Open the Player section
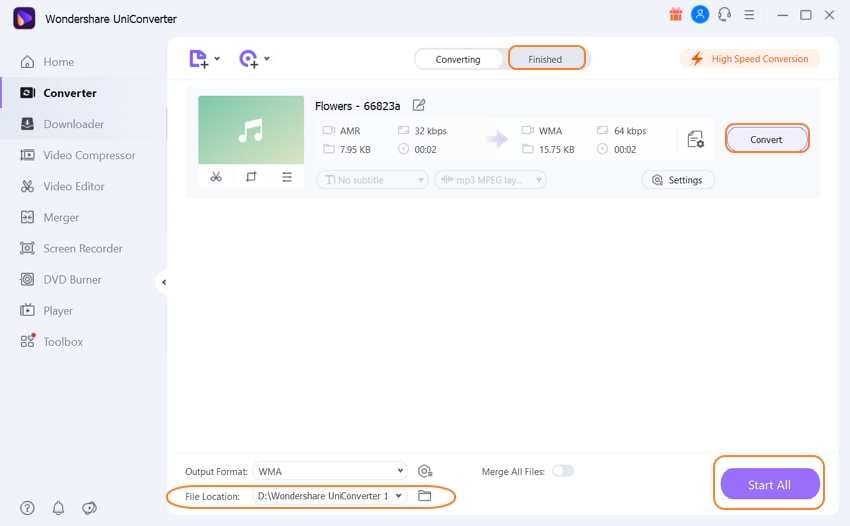This screenshot has height=526, width=850. (46, 311)
